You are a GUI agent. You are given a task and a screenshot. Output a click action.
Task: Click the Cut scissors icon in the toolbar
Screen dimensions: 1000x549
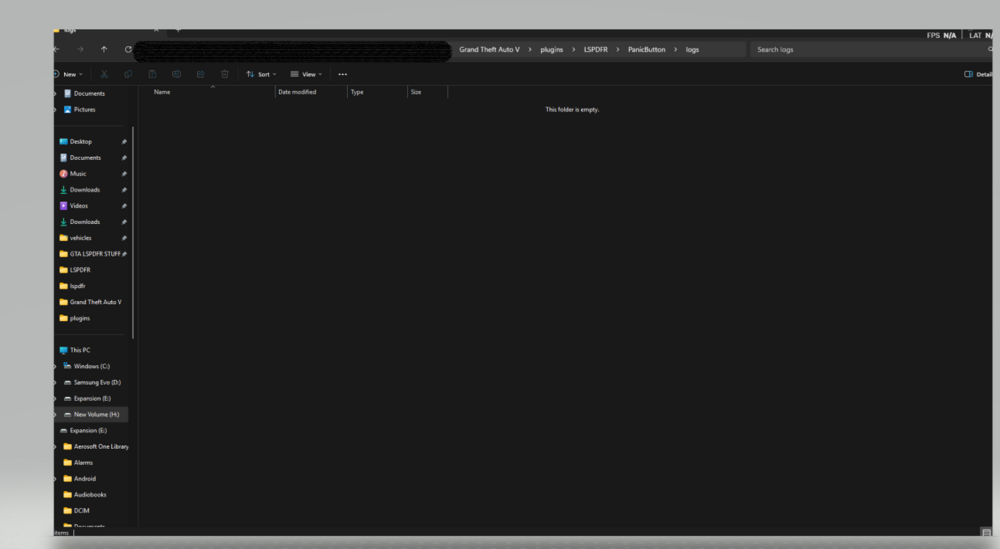pyautogui.click(x=104, y=74)
